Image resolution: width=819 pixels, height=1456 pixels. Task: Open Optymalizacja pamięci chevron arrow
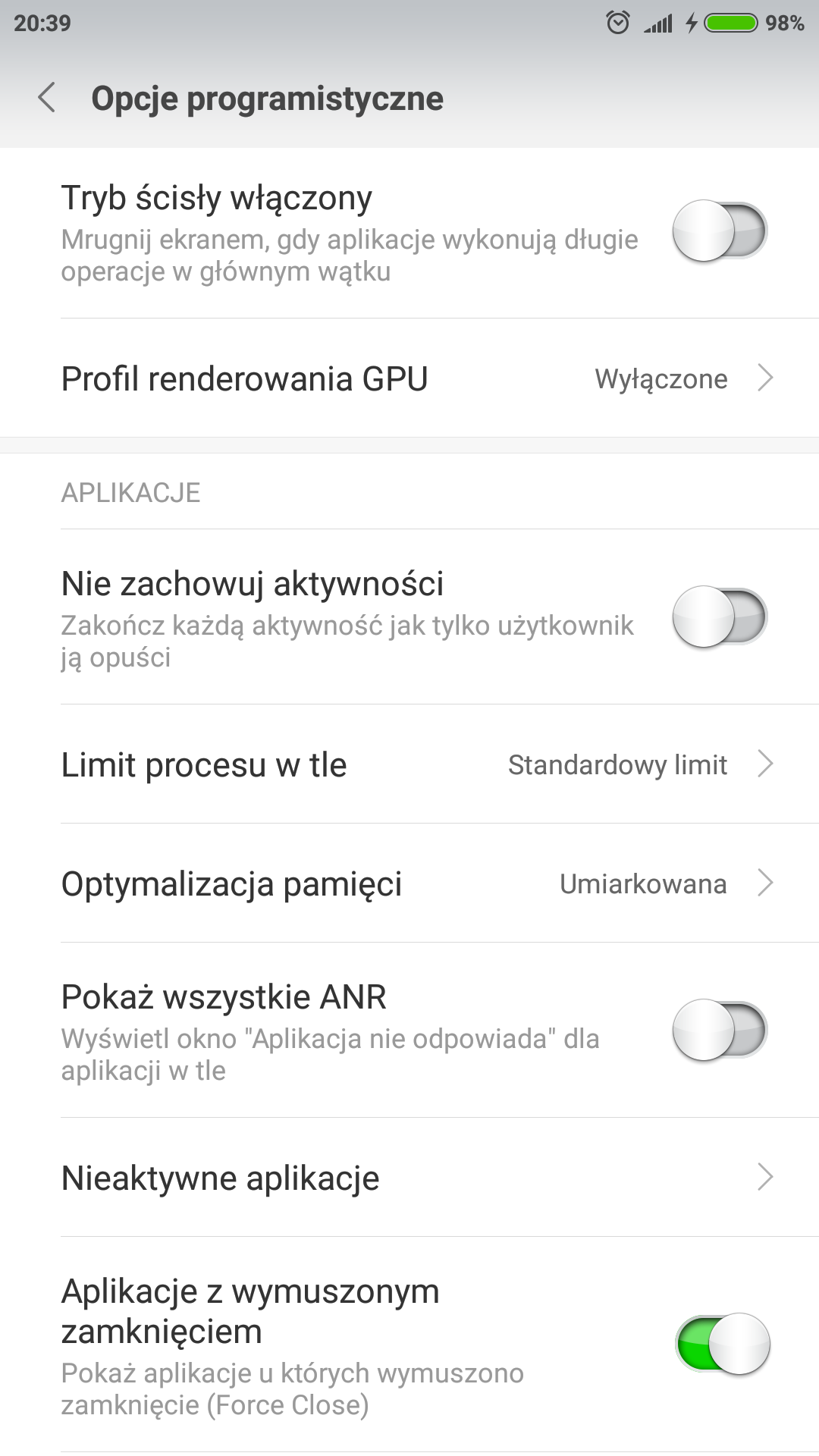pyautogui.click(x=765, y=883)
